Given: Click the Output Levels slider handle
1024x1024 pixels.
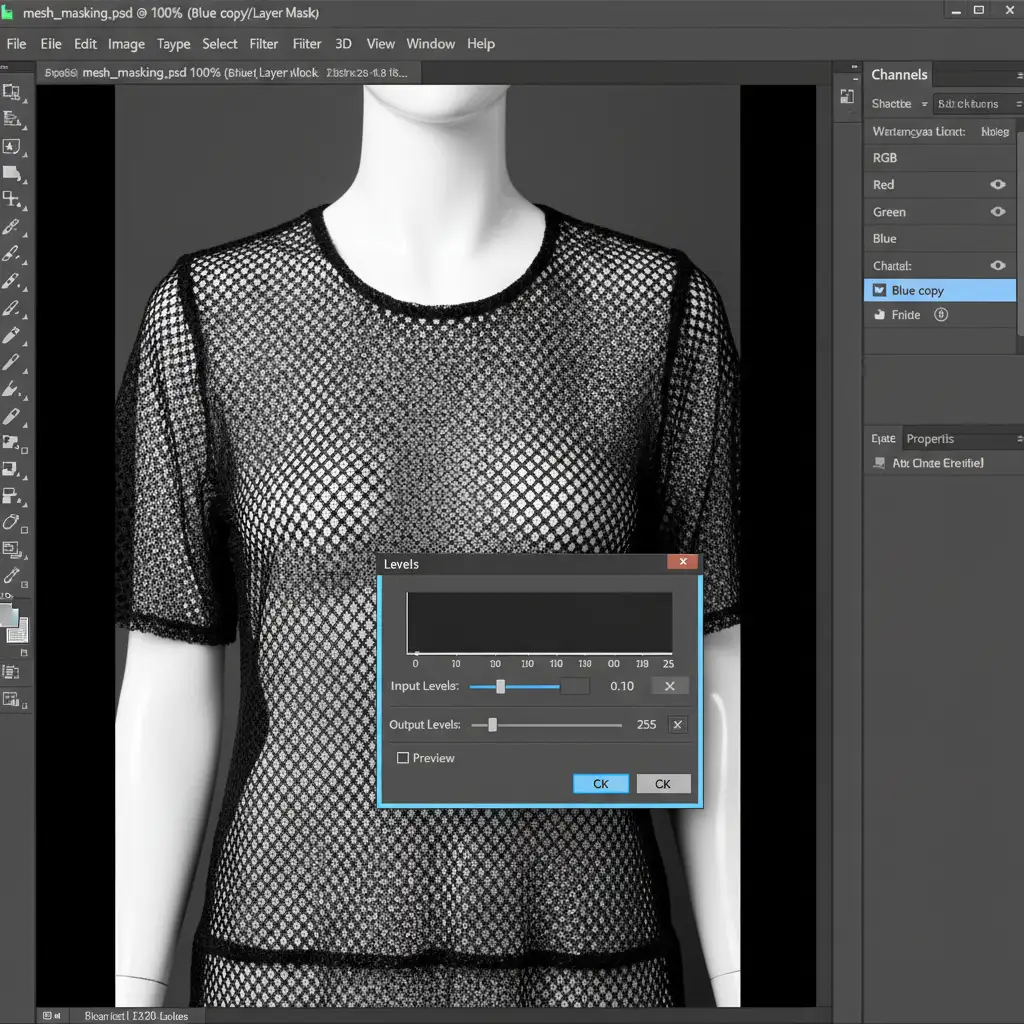Looking at the screenshot, I should click(492, 725).
